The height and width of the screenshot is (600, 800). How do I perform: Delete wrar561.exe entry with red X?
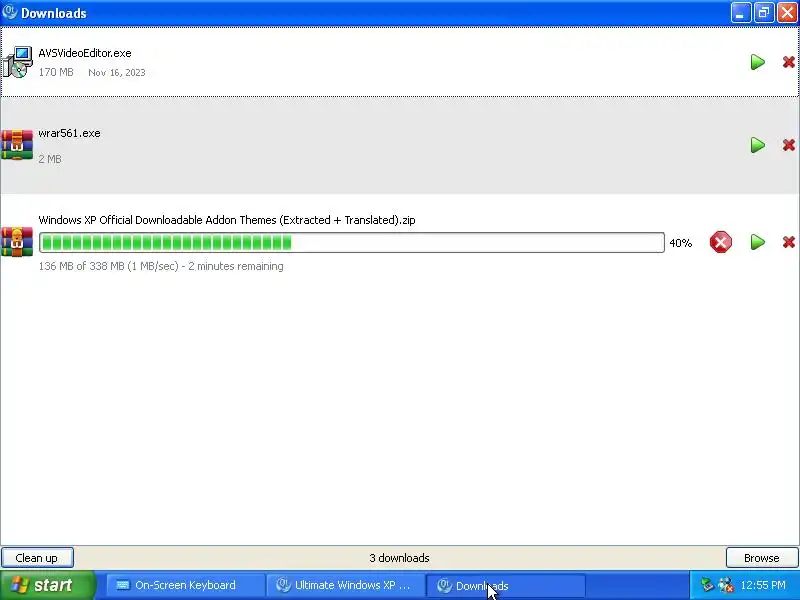788,145
